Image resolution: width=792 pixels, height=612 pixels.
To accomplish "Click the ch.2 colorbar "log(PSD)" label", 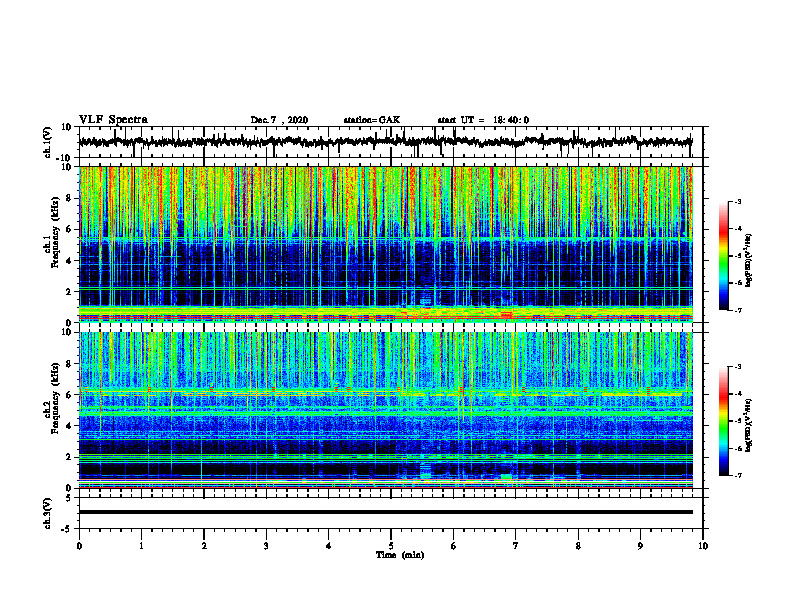I will [749, 425].
